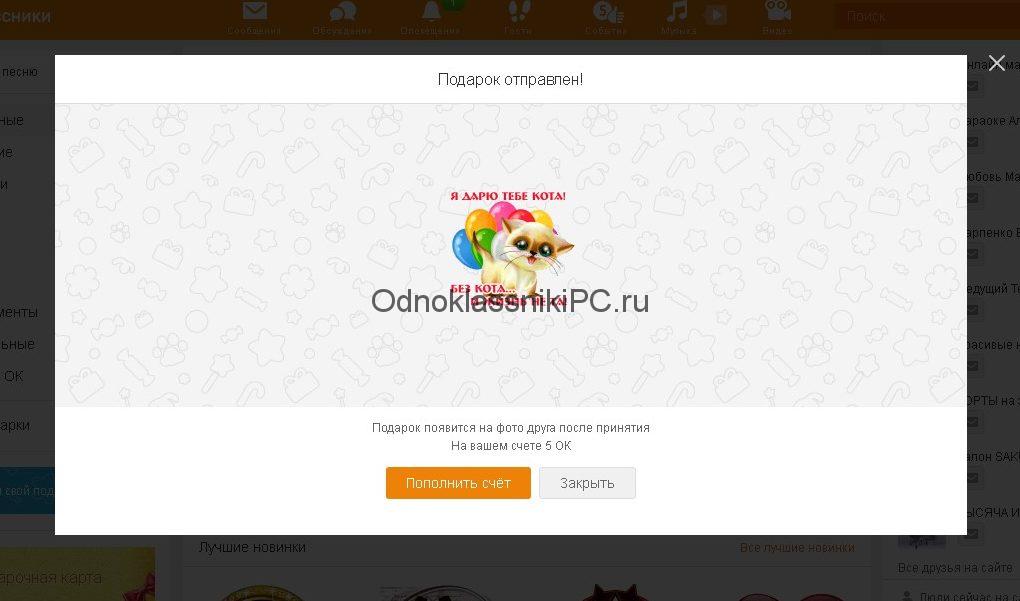Open the Events icon in top bar
The width and height of the screenshot is (1020, 601).
coord(607,12)
